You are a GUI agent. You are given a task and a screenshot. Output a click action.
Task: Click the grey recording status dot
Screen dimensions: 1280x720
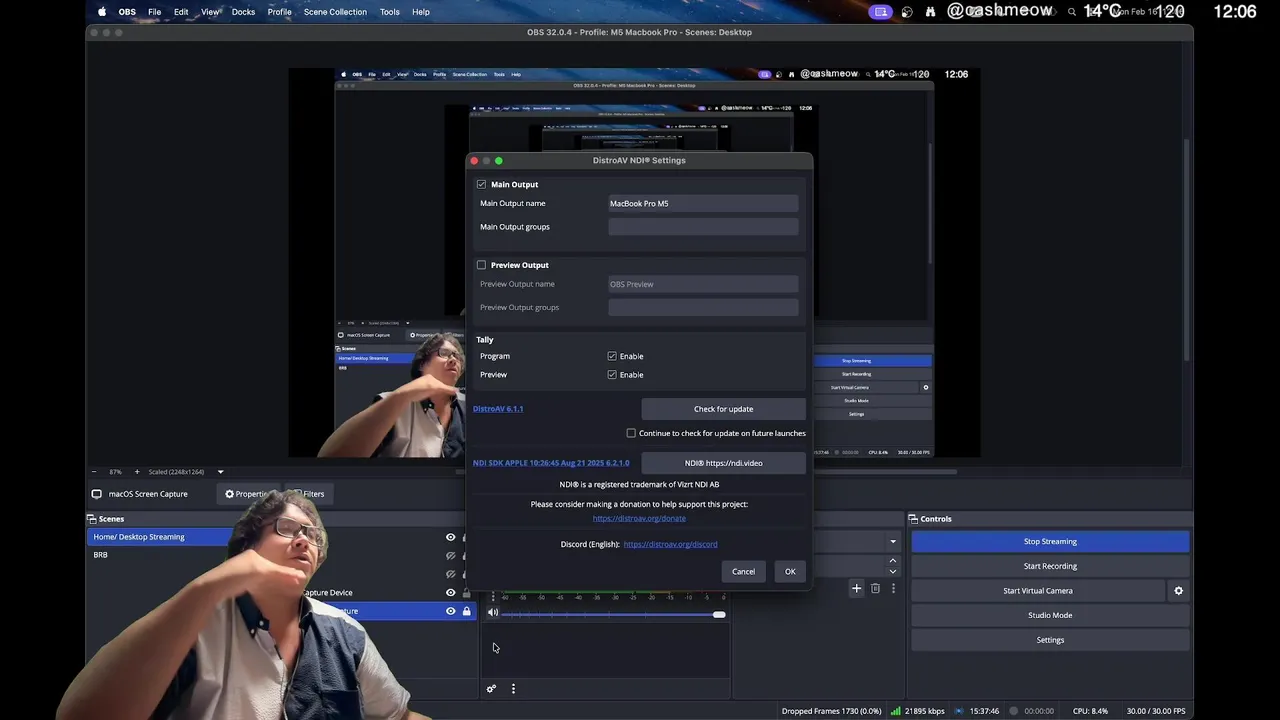point(1013,711)
